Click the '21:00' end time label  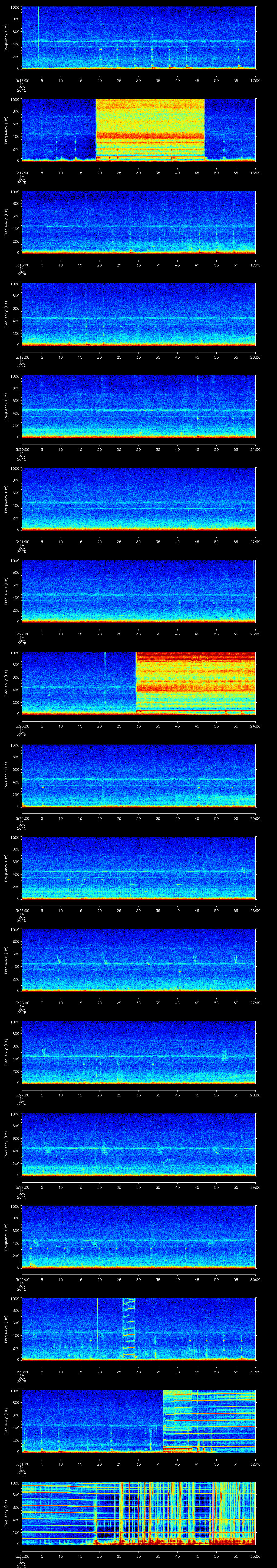[255, 449]
